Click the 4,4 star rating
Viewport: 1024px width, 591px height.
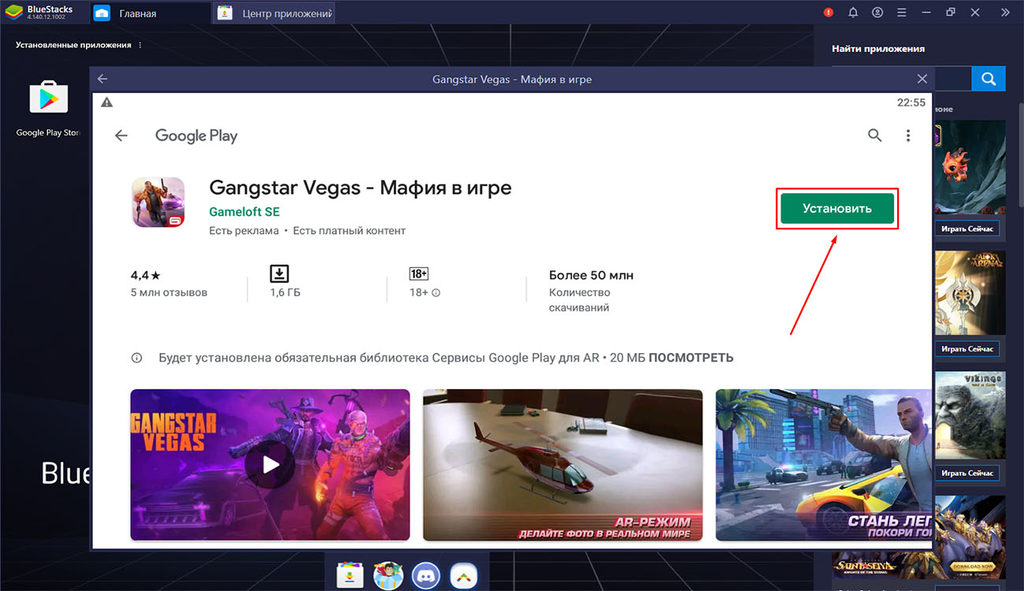[x=145, y=276]
